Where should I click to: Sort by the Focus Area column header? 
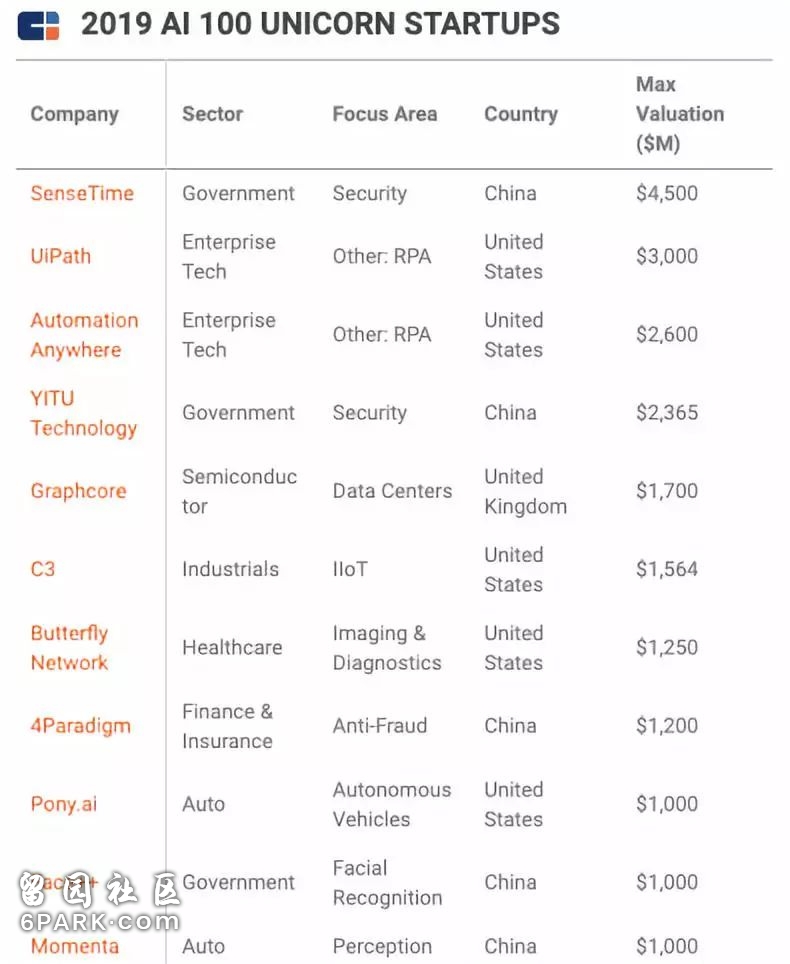point(385,114)
